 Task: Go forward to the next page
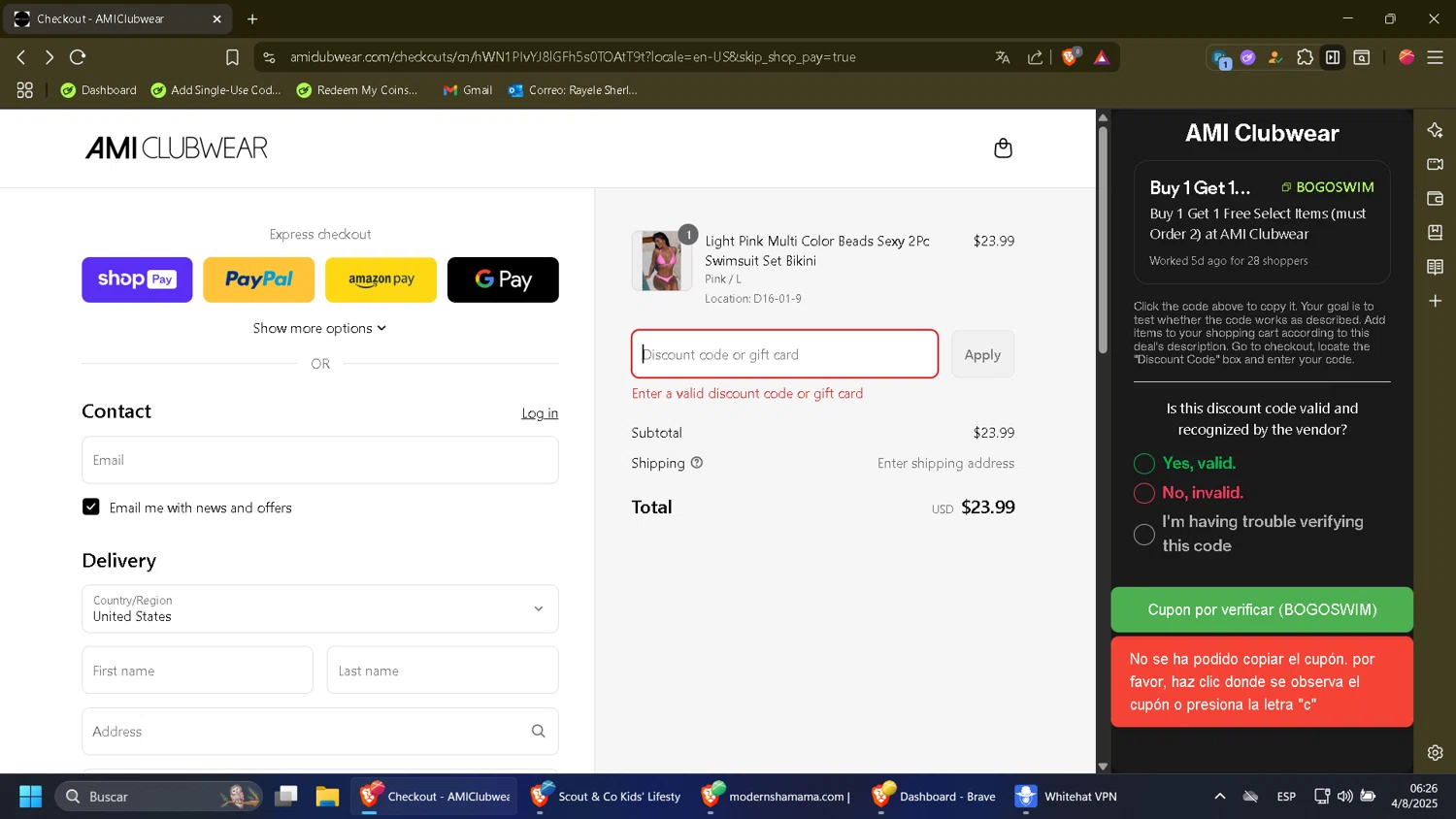click(x=50, y=57)
